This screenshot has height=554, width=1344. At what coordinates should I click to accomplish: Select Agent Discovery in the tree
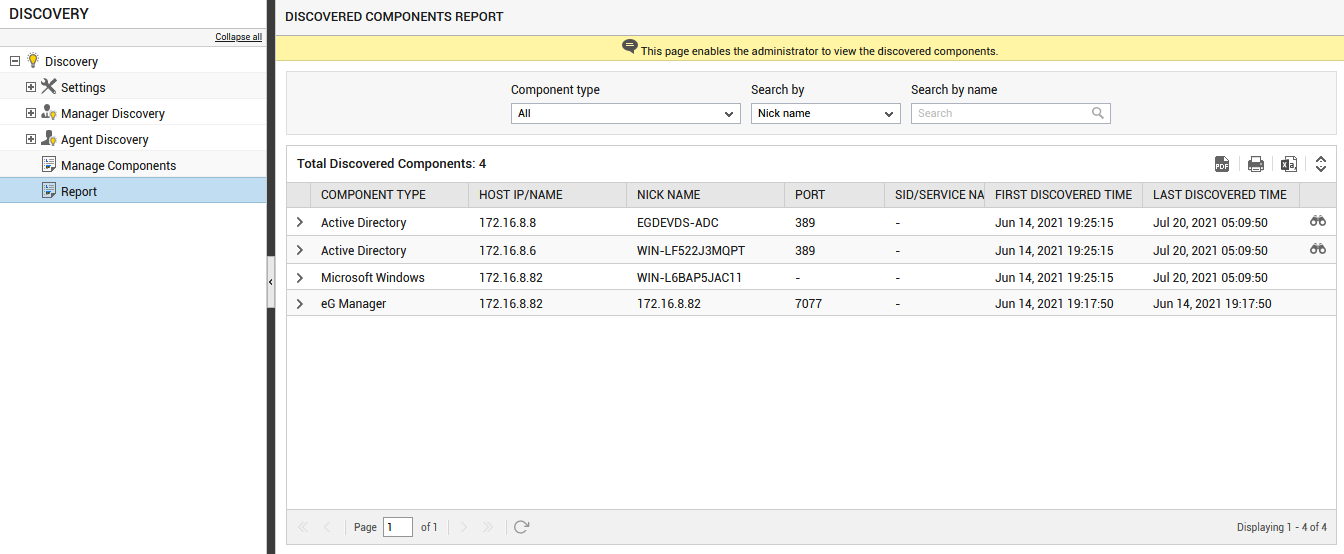tap(105, 140)
